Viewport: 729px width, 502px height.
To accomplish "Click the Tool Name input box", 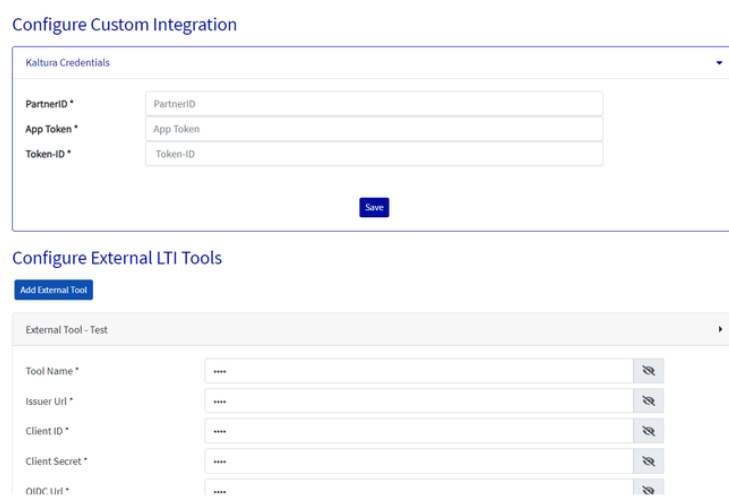I will point(419,371).
